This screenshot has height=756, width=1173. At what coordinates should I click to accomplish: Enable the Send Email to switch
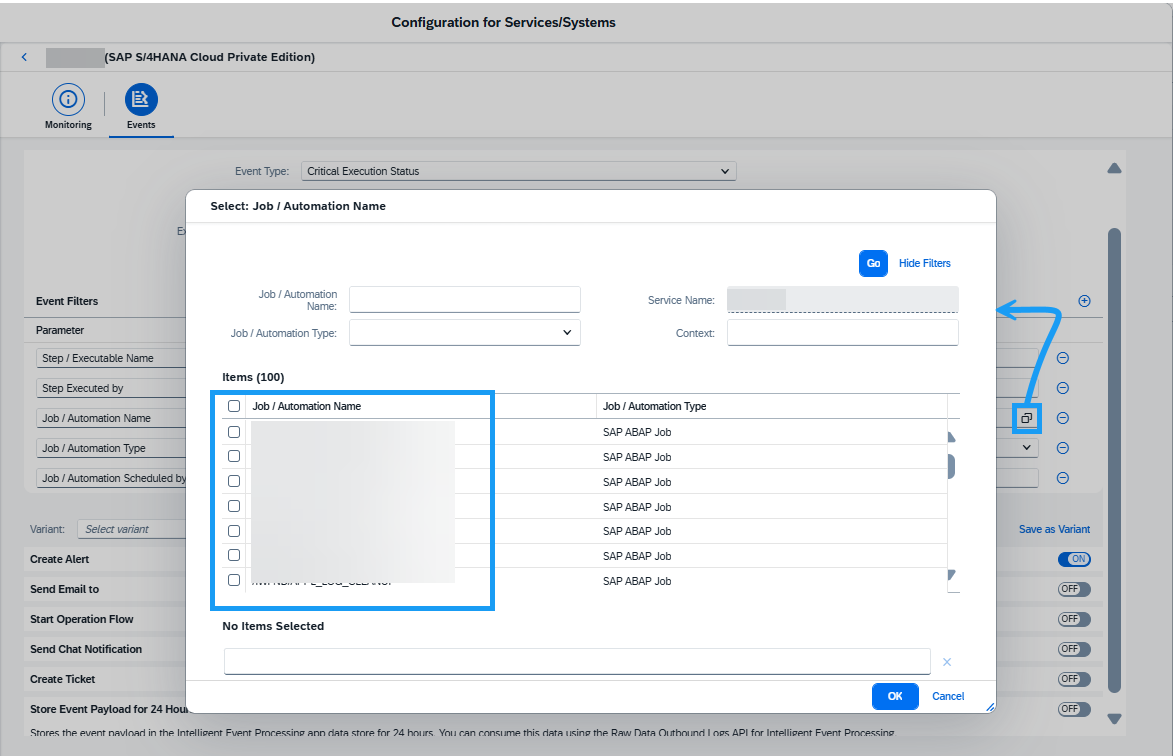(x=1074, y=589)
